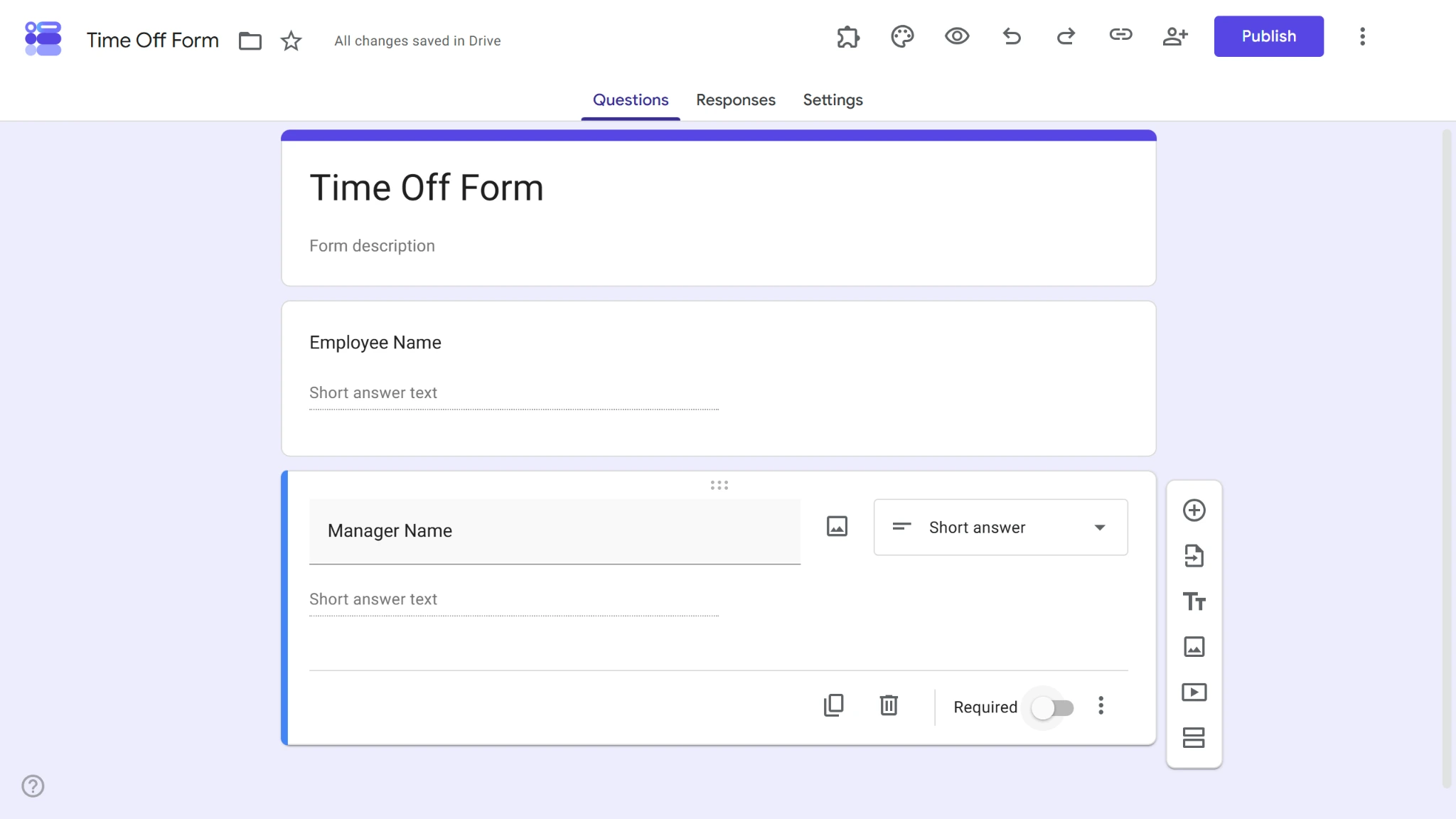This screenshot has width=1456, height=819.
Task: Add video from side toolbar
Action: 1194,692
